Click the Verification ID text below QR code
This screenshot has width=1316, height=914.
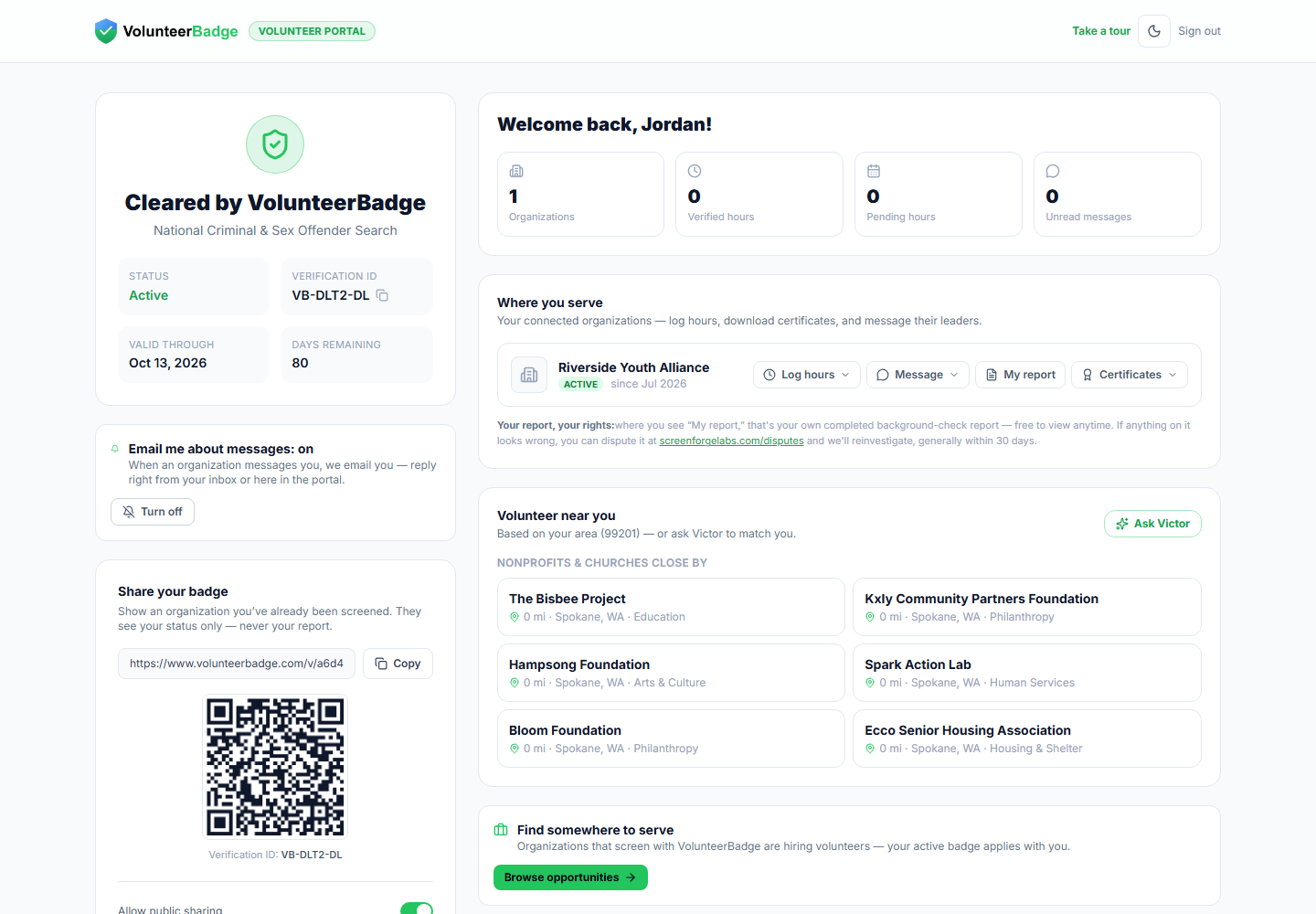275,855
